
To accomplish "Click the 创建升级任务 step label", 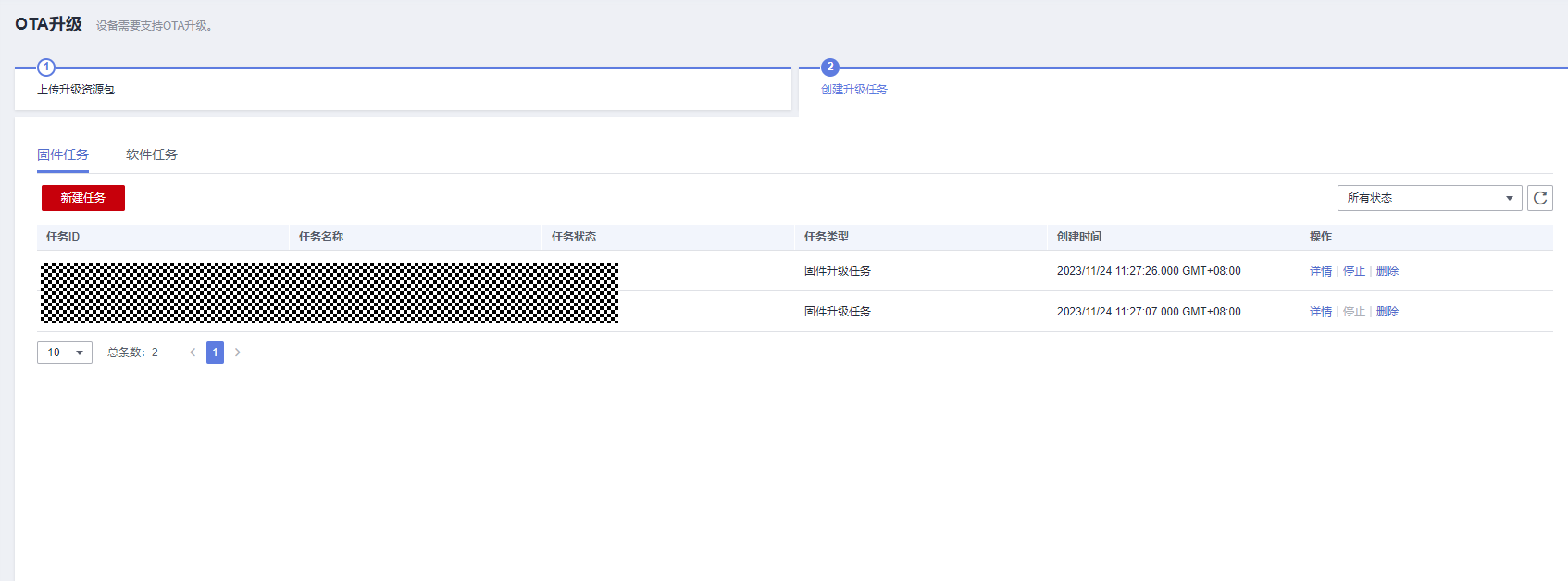I will [854, 90].
